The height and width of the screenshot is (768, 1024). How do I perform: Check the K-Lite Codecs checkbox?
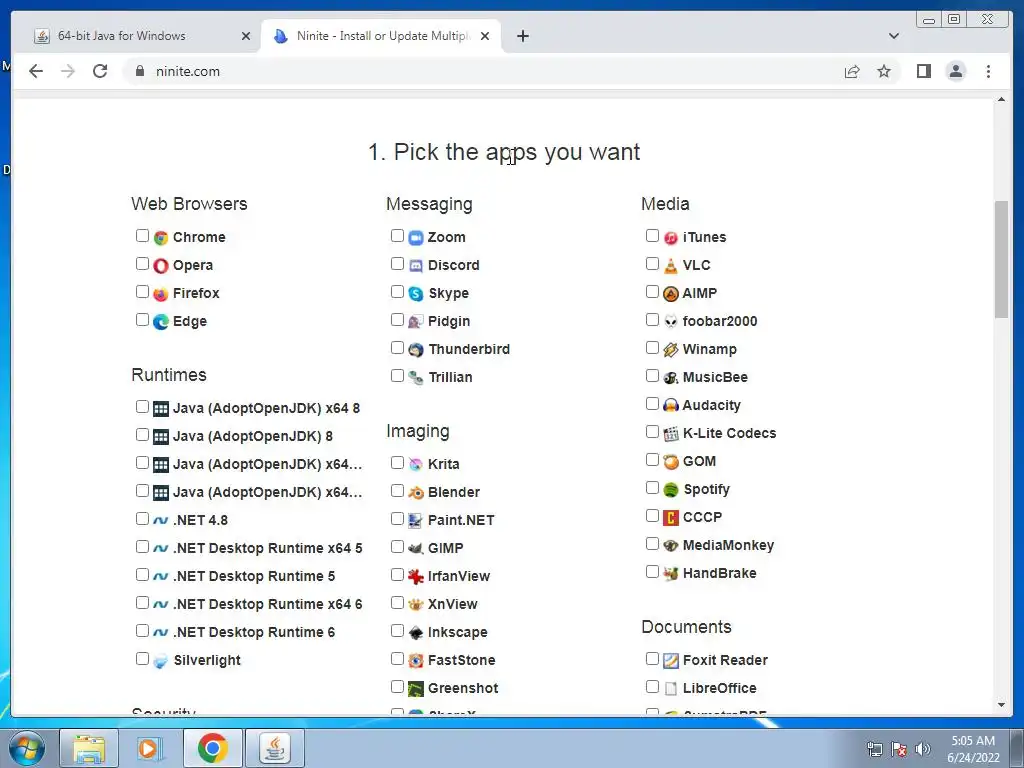click(652, 432)
